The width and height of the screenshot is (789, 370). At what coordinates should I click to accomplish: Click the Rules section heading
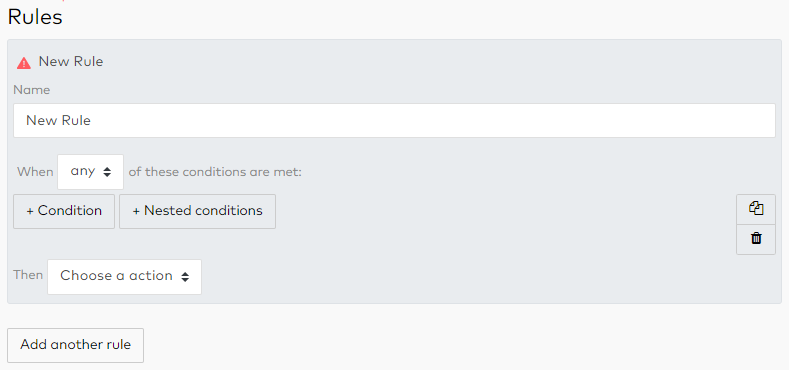click(35, 17)
